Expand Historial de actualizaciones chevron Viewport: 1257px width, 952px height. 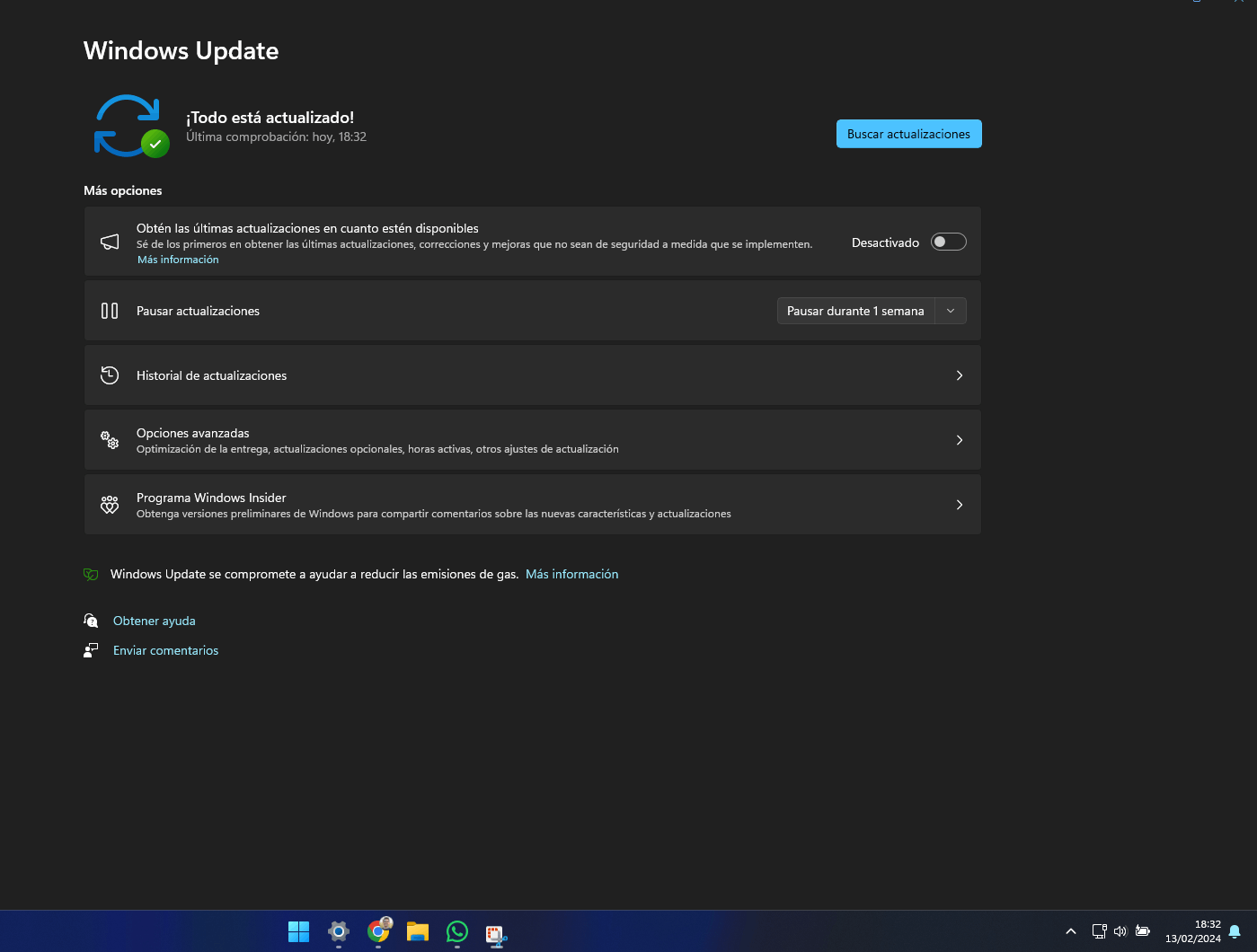coord(960,375)
